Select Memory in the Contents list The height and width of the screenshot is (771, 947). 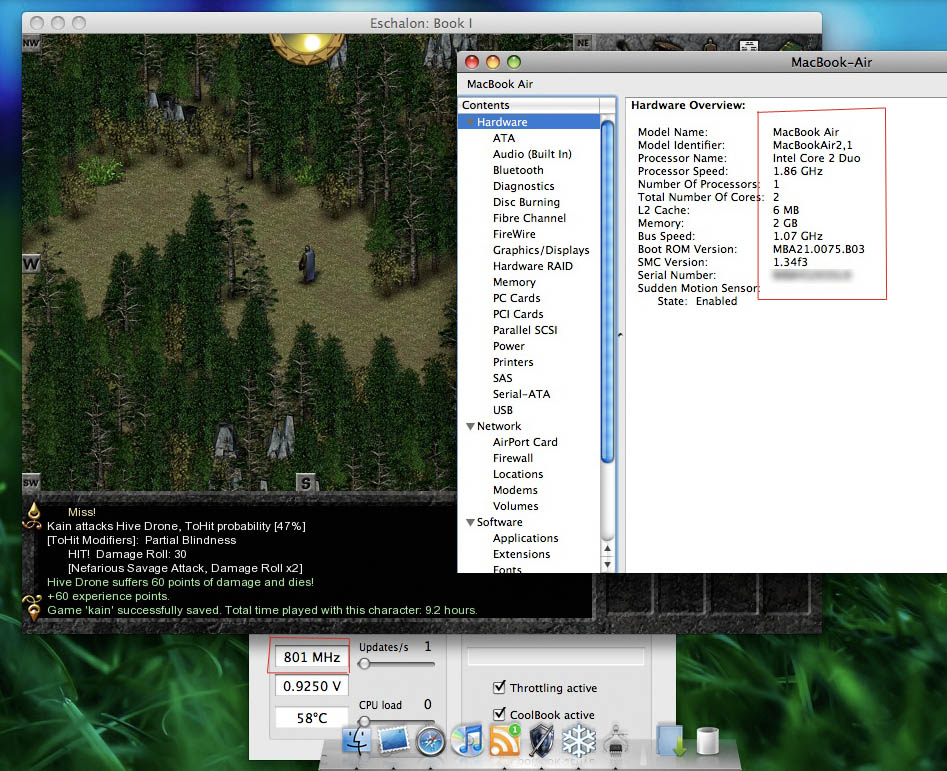tap(514, 282)
